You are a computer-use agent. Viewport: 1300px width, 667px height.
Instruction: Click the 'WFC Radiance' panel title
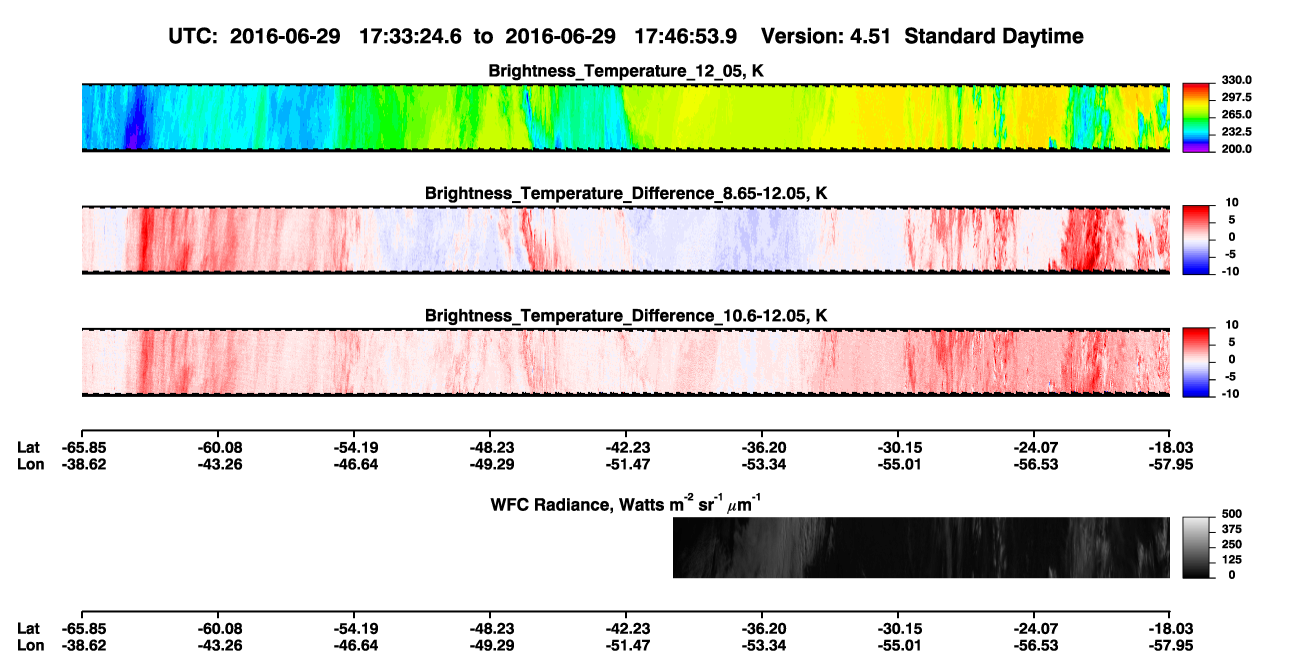click(626, 503)
